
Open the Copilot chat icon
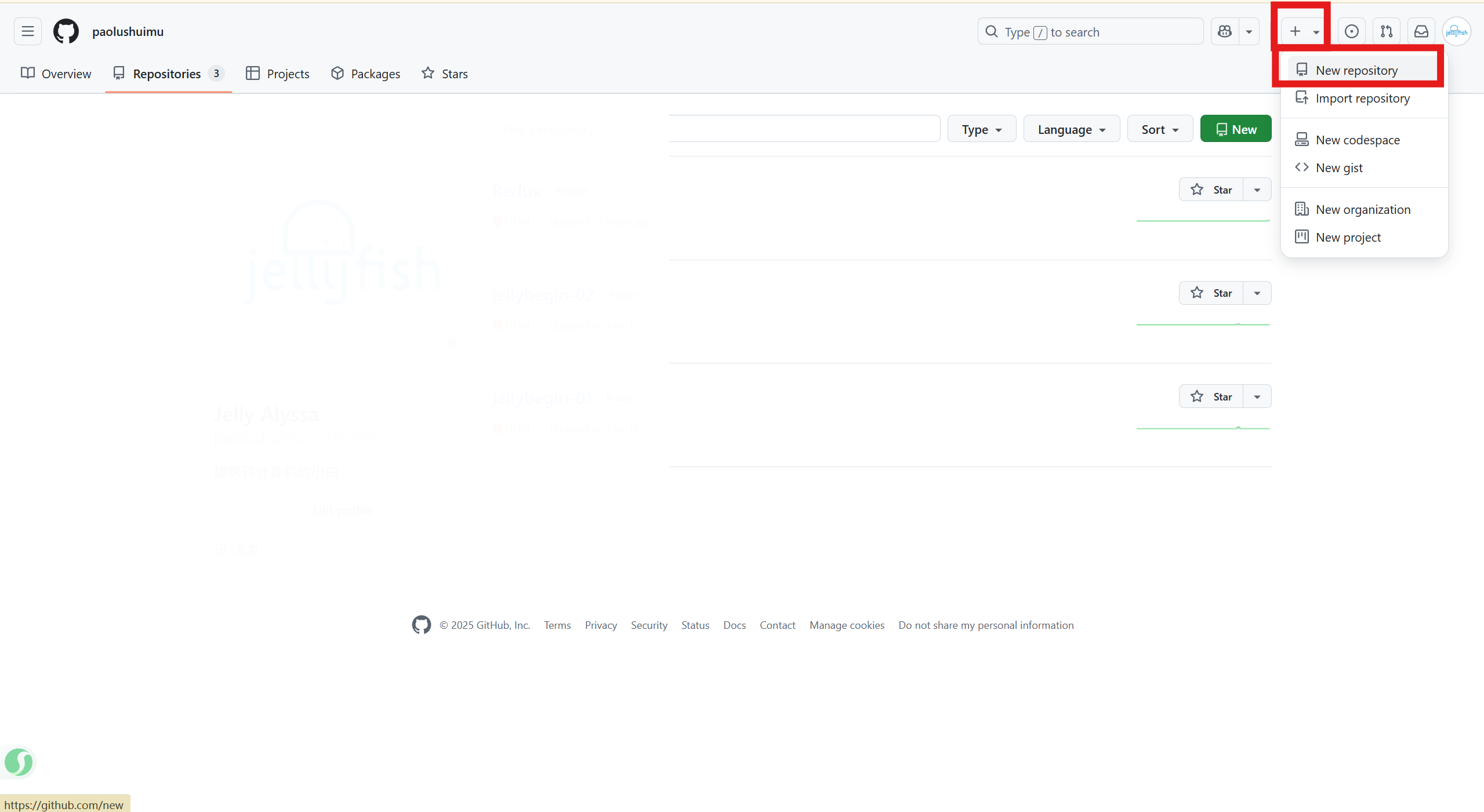(1225, 31)
